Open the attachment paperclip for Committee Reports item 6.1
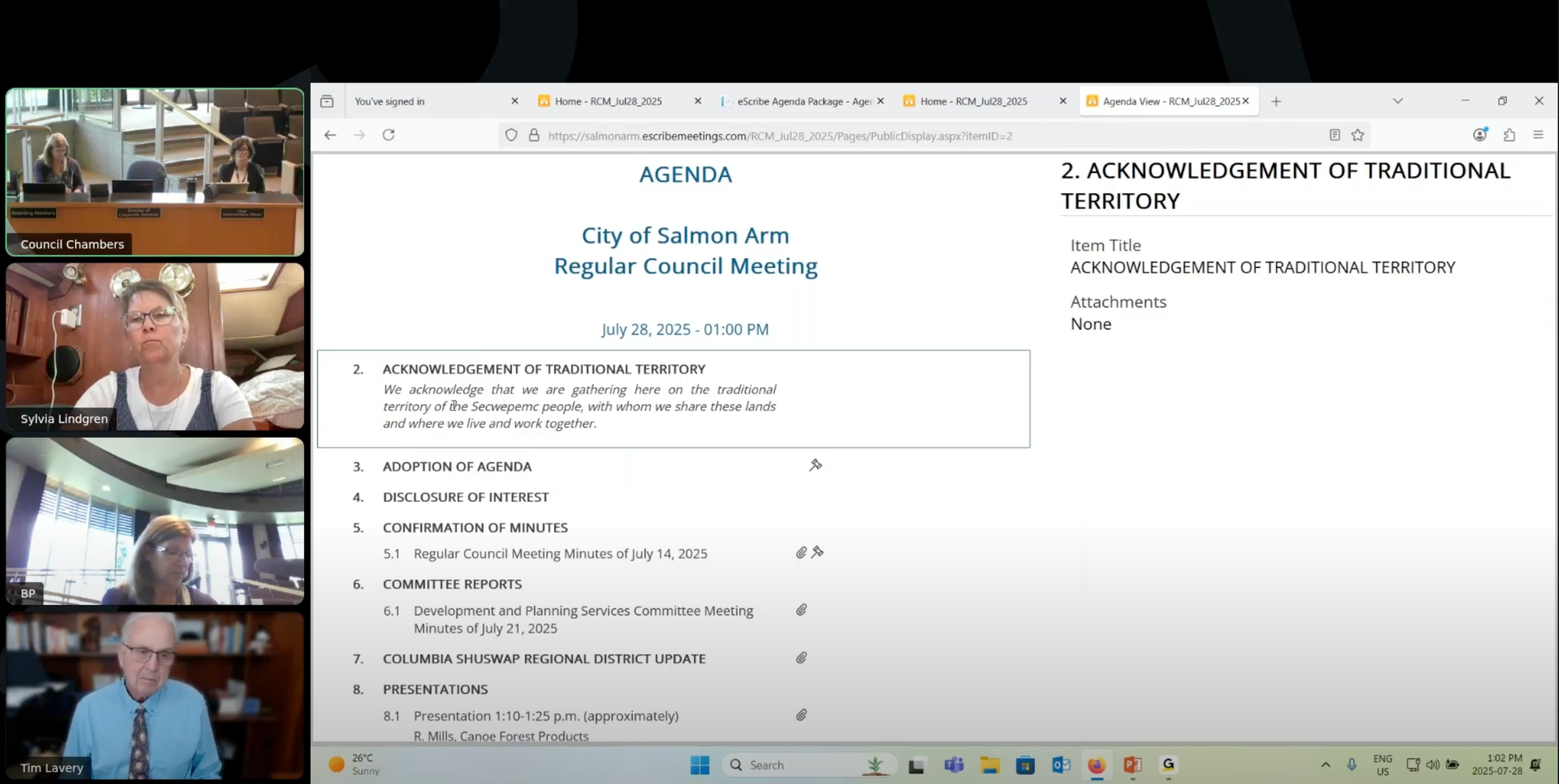 [x=801, y=610]
